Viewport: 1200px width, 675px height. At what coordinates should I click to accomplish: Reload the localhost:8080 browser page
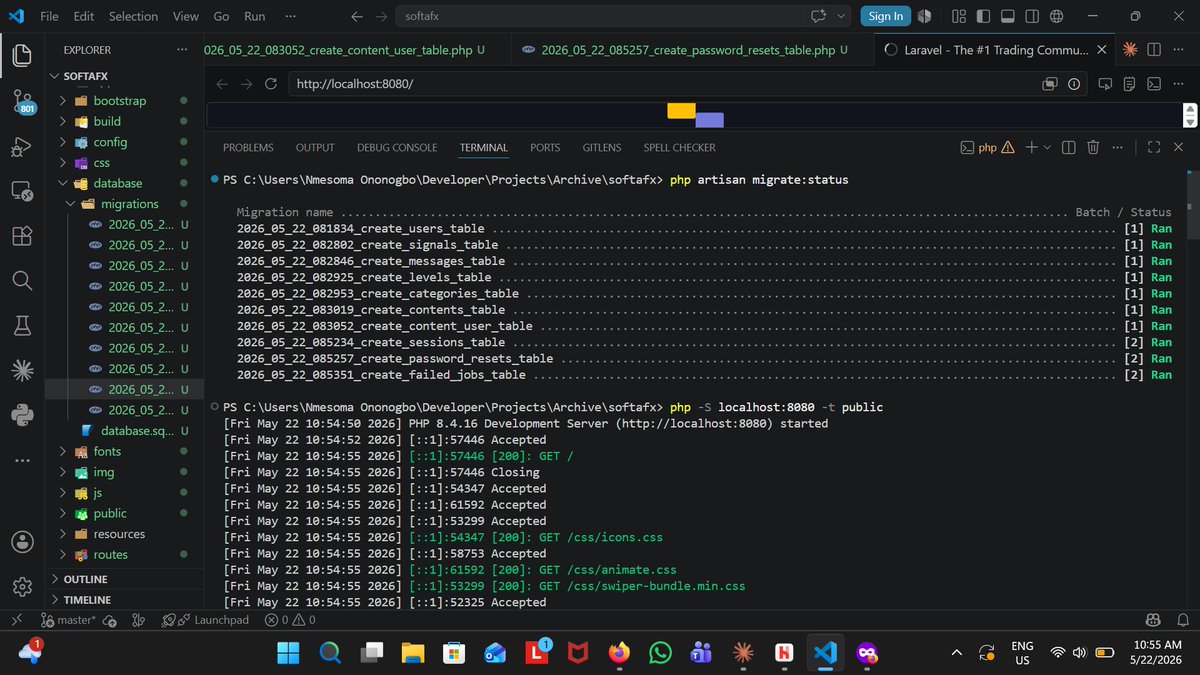[x=270, y=84]
